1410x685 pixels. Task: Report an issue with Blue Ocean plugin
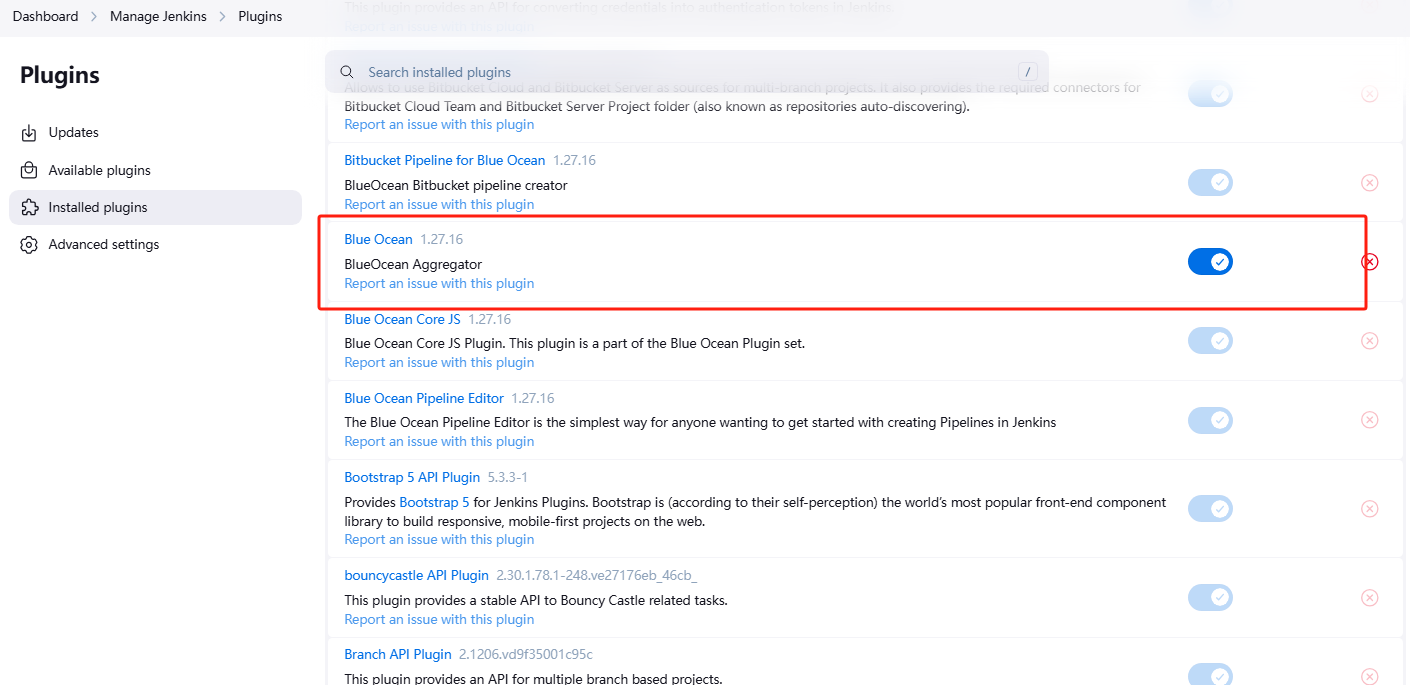[439, 283]
